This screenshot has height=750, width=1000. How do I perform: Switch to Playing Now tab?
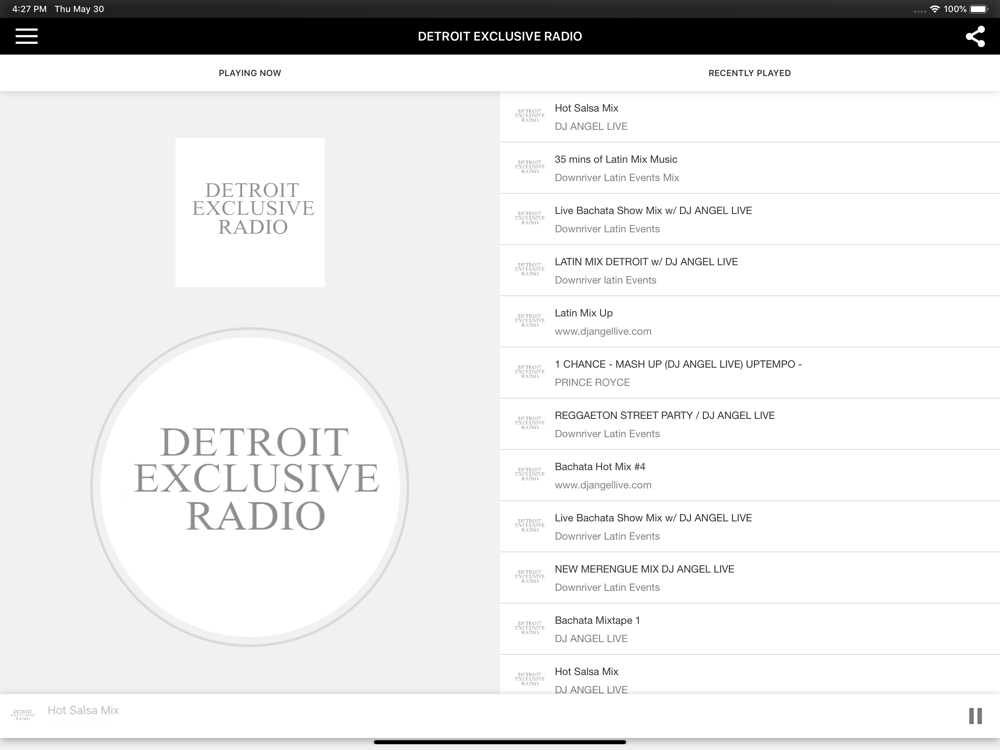tap(250, 73)
